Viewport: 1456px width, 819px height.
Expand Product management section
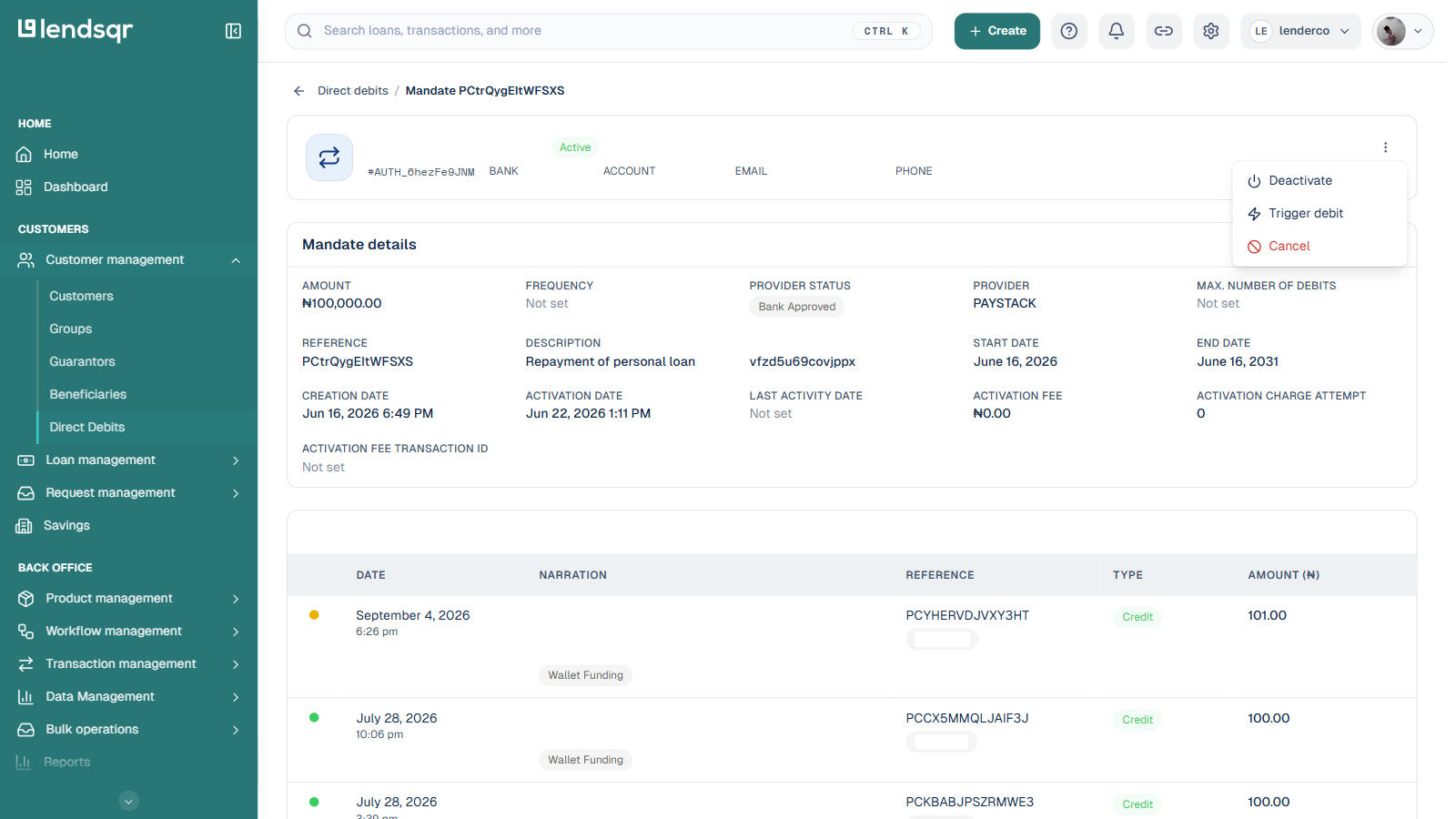(x=128, y=599)
